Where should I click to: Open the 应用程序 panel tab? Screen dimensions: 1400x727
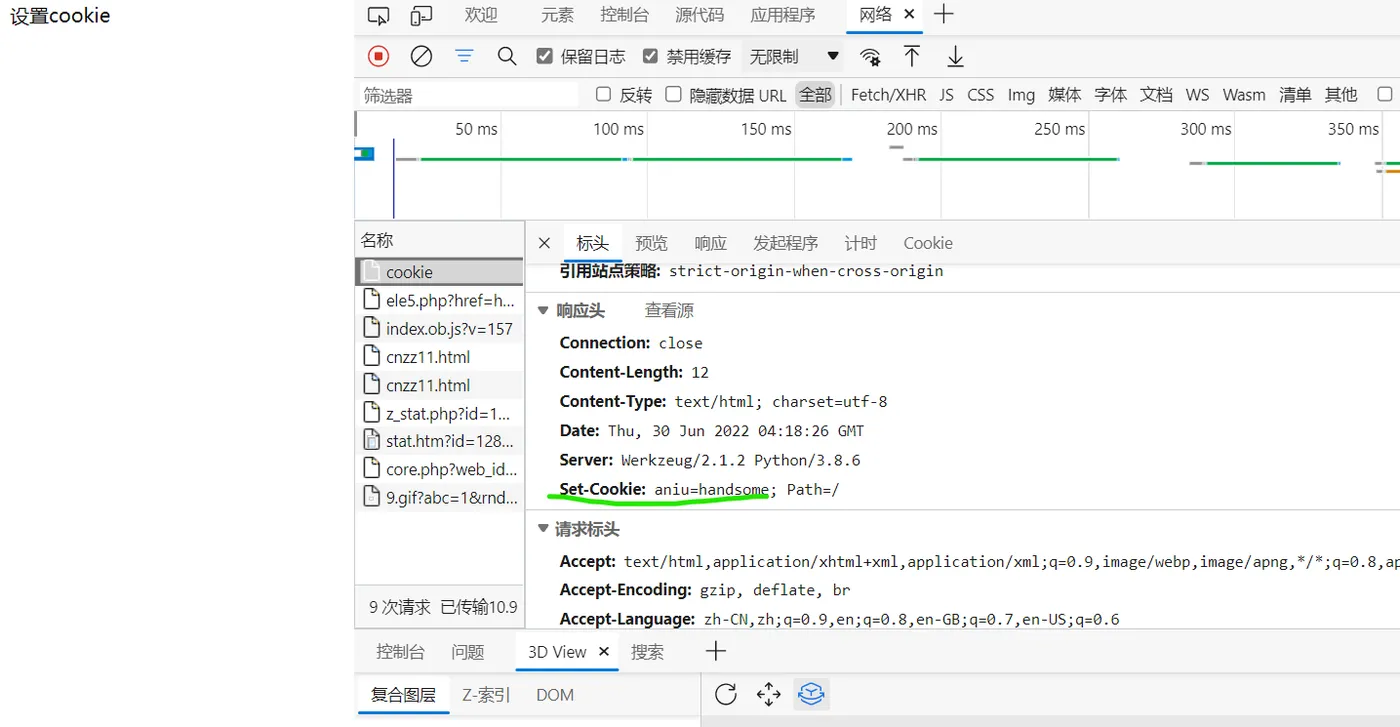tap(783, 15)
